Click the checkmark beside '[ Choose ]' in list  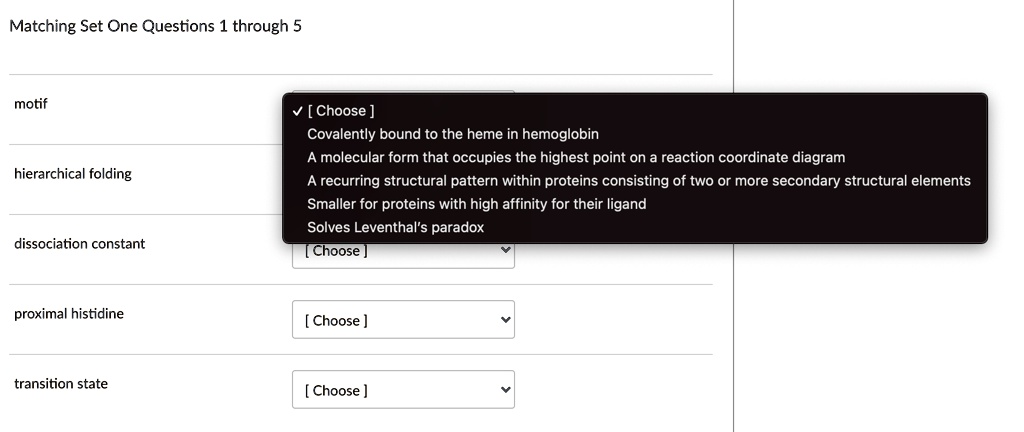click(298, 110)
